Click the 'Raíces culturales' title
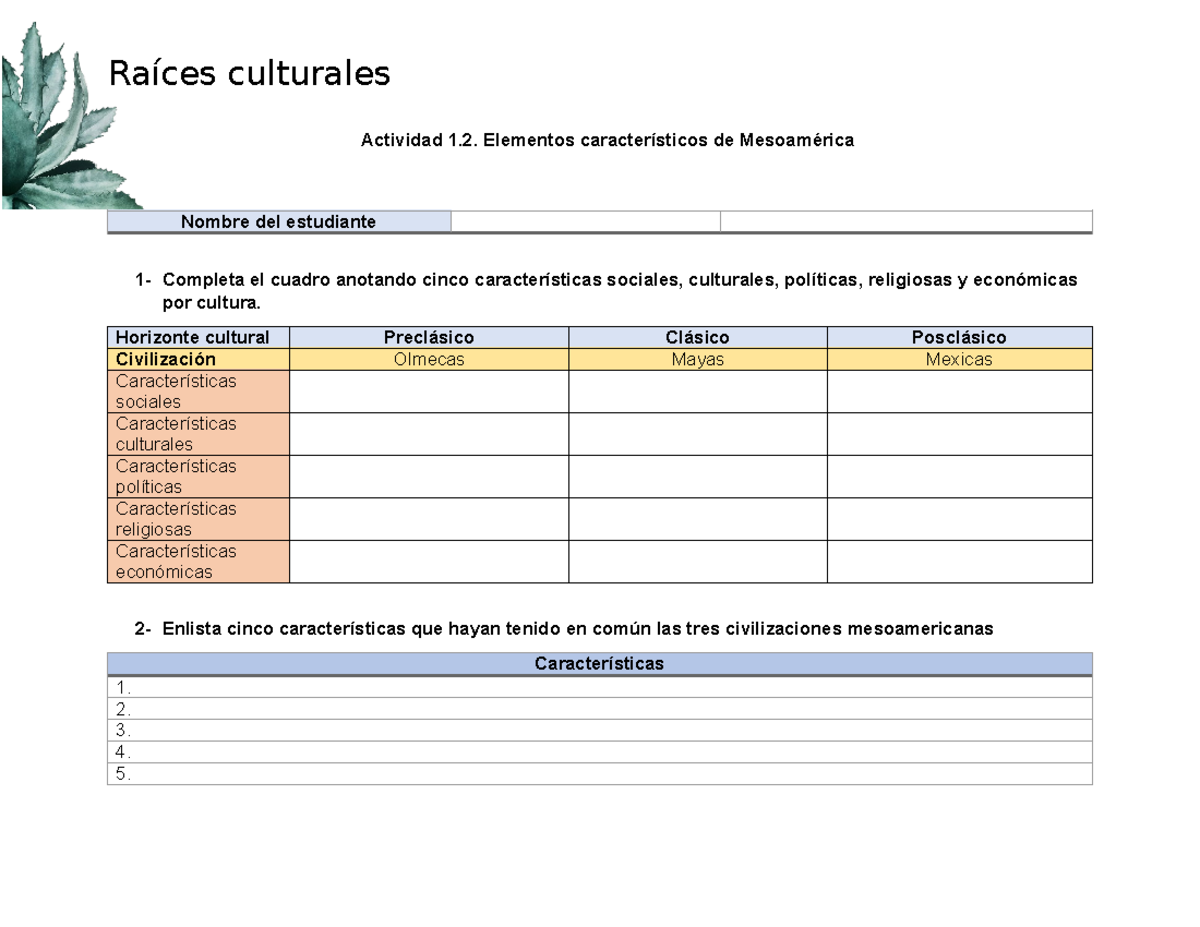 (x=248, y=74)
